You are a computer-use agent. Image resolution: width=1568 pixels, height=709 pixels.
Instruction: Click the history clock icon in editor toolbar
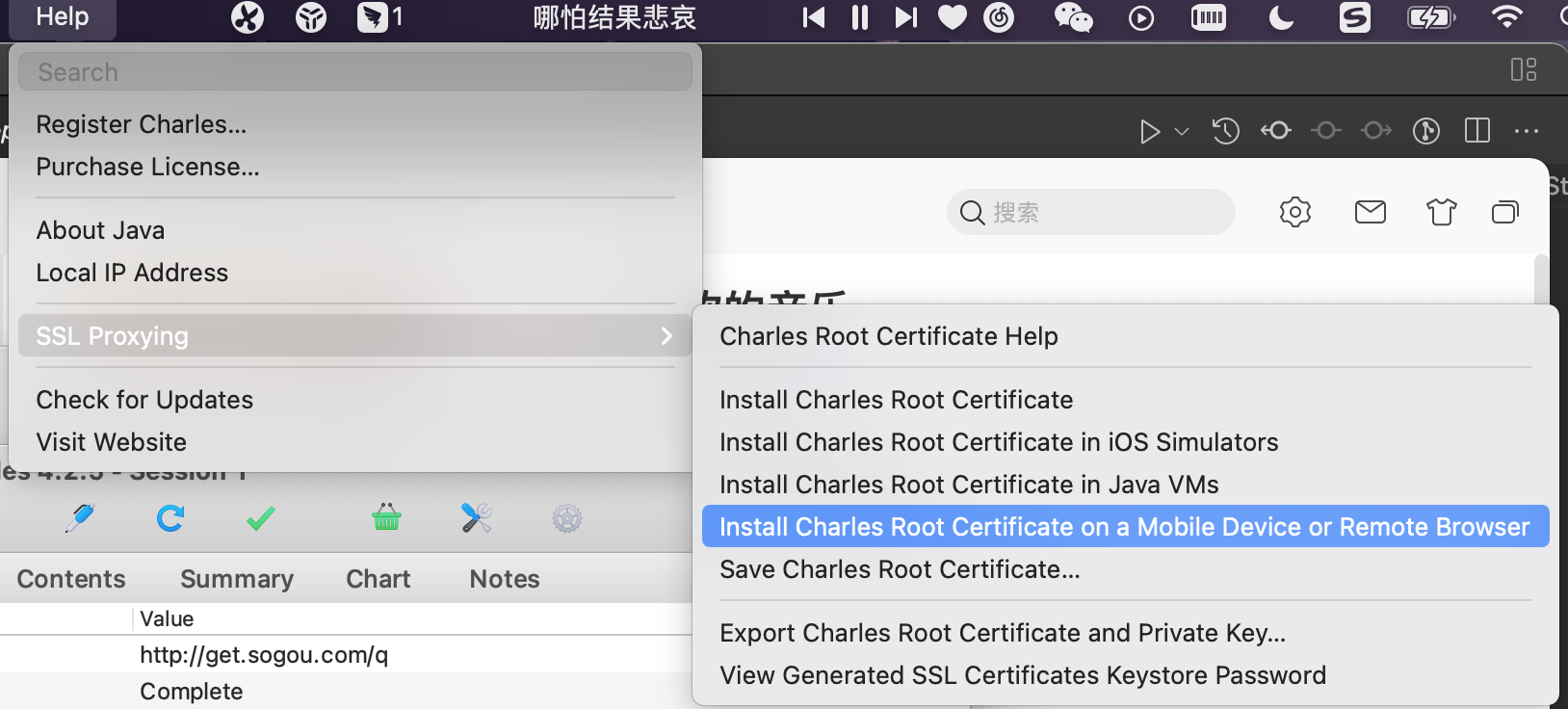click(x=1226, y=130)
